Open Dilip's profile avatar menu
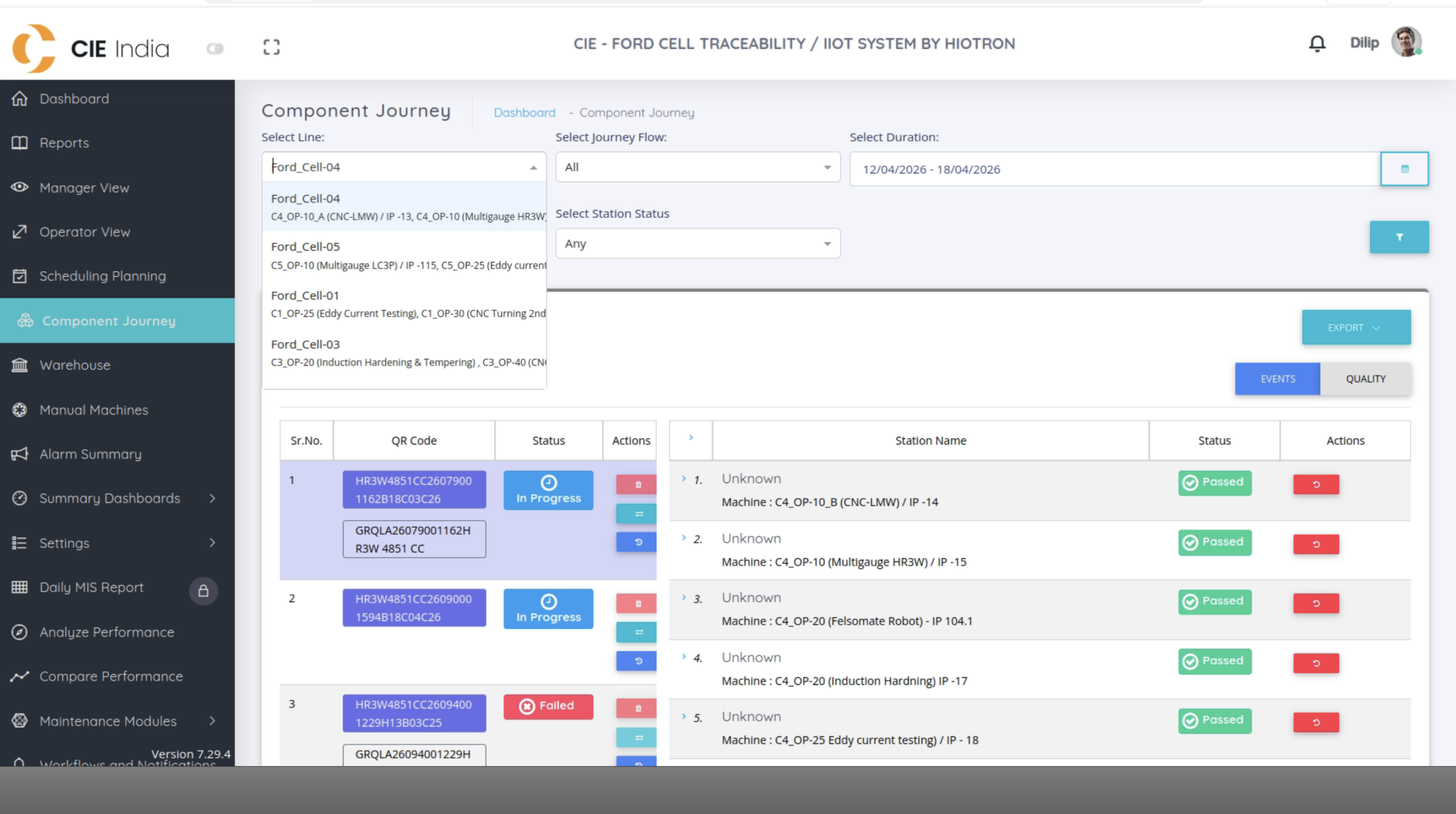 (x=1407, y=42)
